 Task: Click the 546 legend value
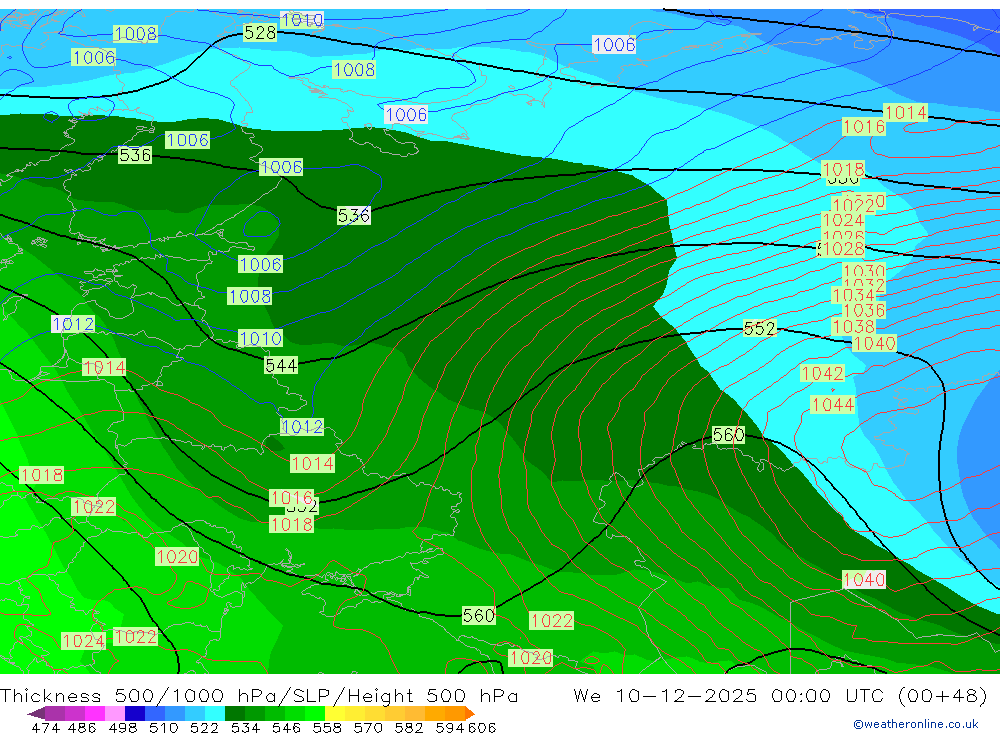coord(286,727)
